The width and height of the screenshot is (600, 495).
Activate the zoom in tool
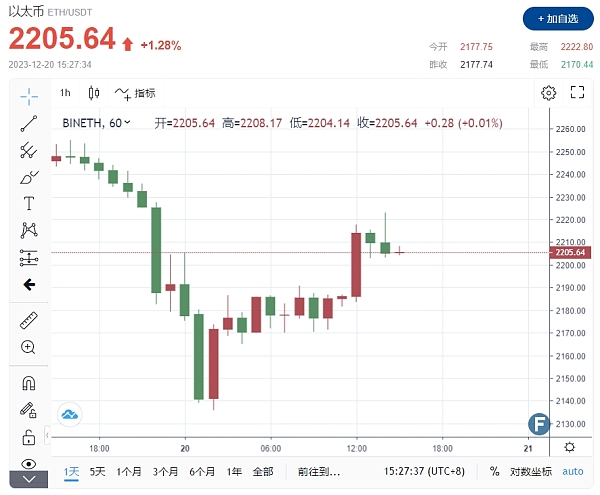click(x=28, y=347)
